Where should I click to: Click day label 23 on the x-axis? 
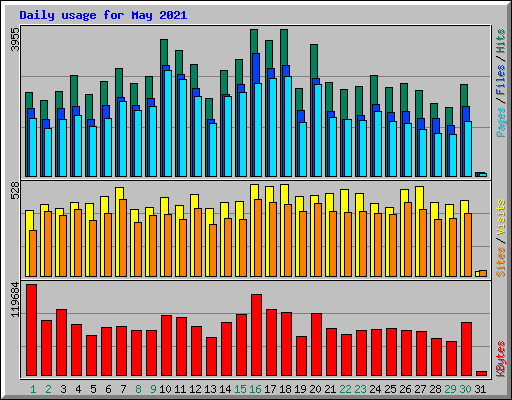click(360, 389)
